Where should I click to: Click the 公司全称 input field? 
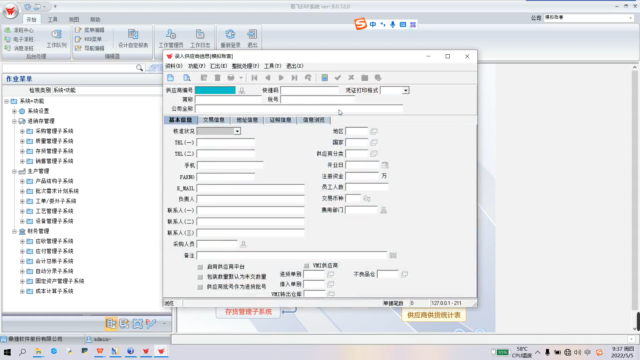click(299, 109)
